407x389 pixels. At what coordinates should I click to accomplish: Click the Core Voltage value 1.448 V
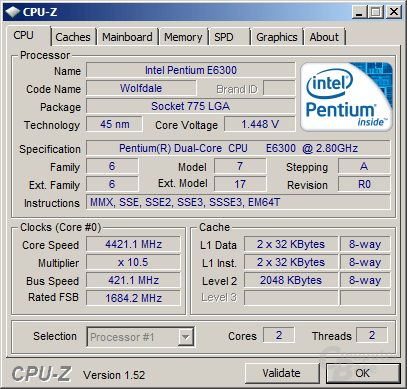[260, 124]
